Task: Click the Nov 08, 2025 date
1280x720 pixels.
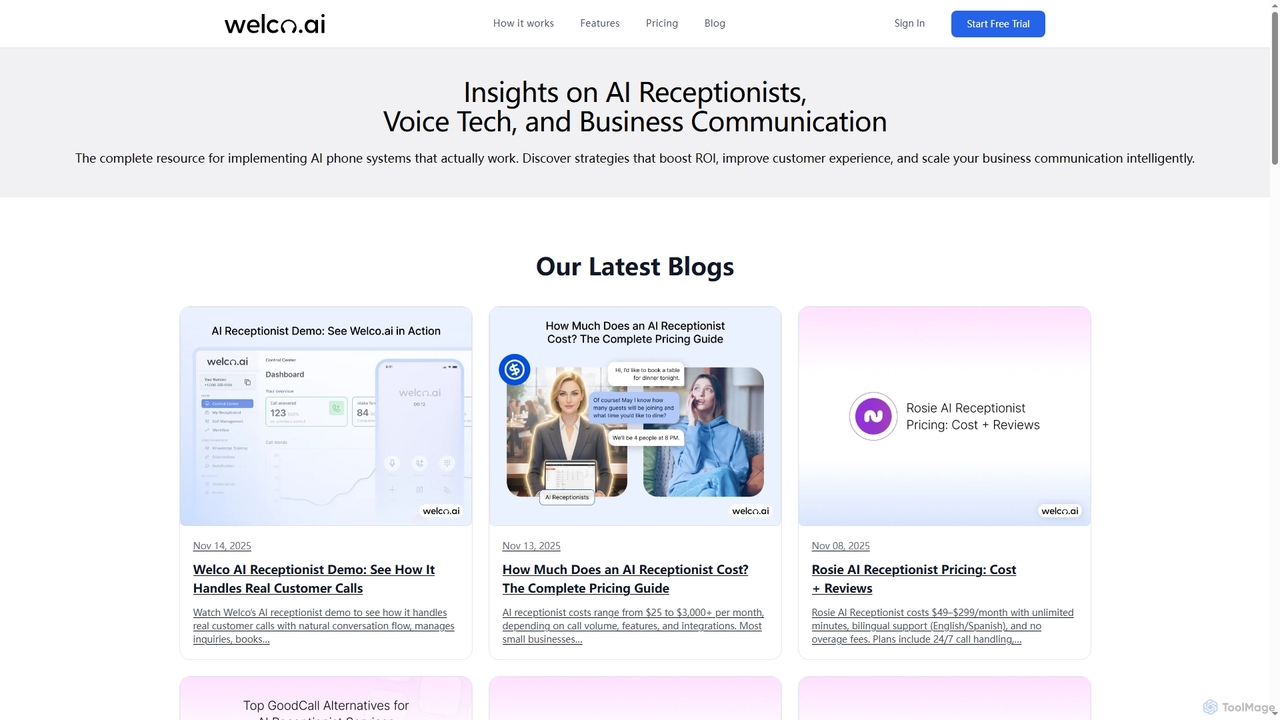Action: tap(841, 546)
